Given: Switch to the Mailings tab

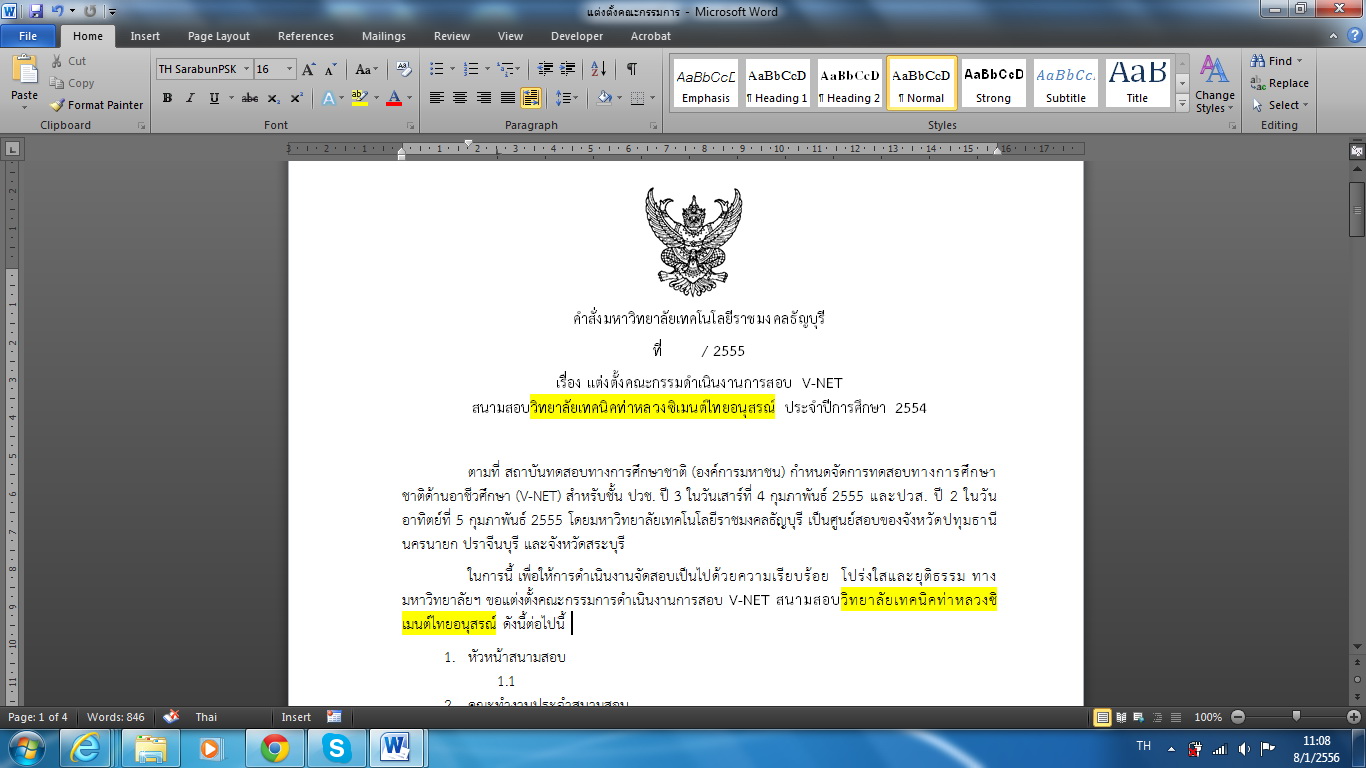Looking at the screenshot, I should point(384,36).
